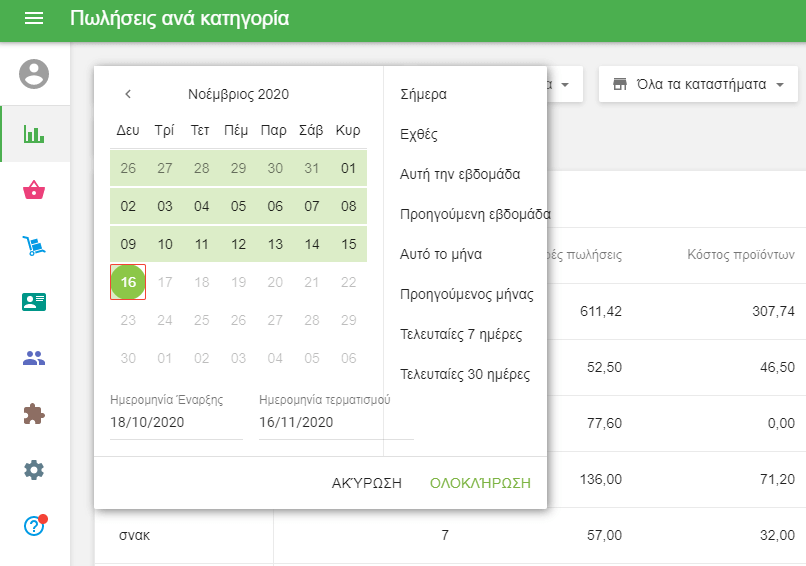Expand the Όλα τα καταστήματα dropdown
The image size is (806, 566).
click(x=697, y=84)
